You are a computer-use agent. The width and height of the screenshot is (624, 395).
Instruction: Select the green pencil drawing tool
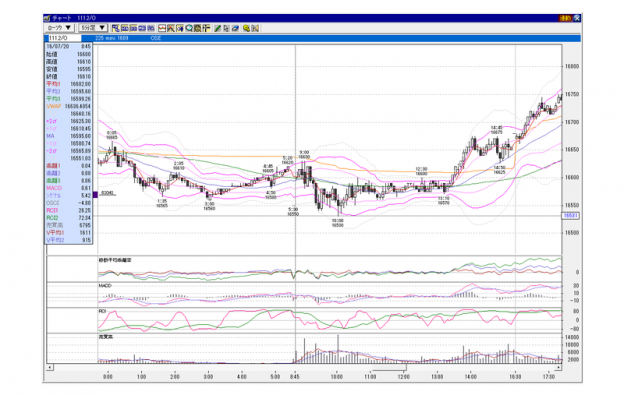tap(217, 28)
